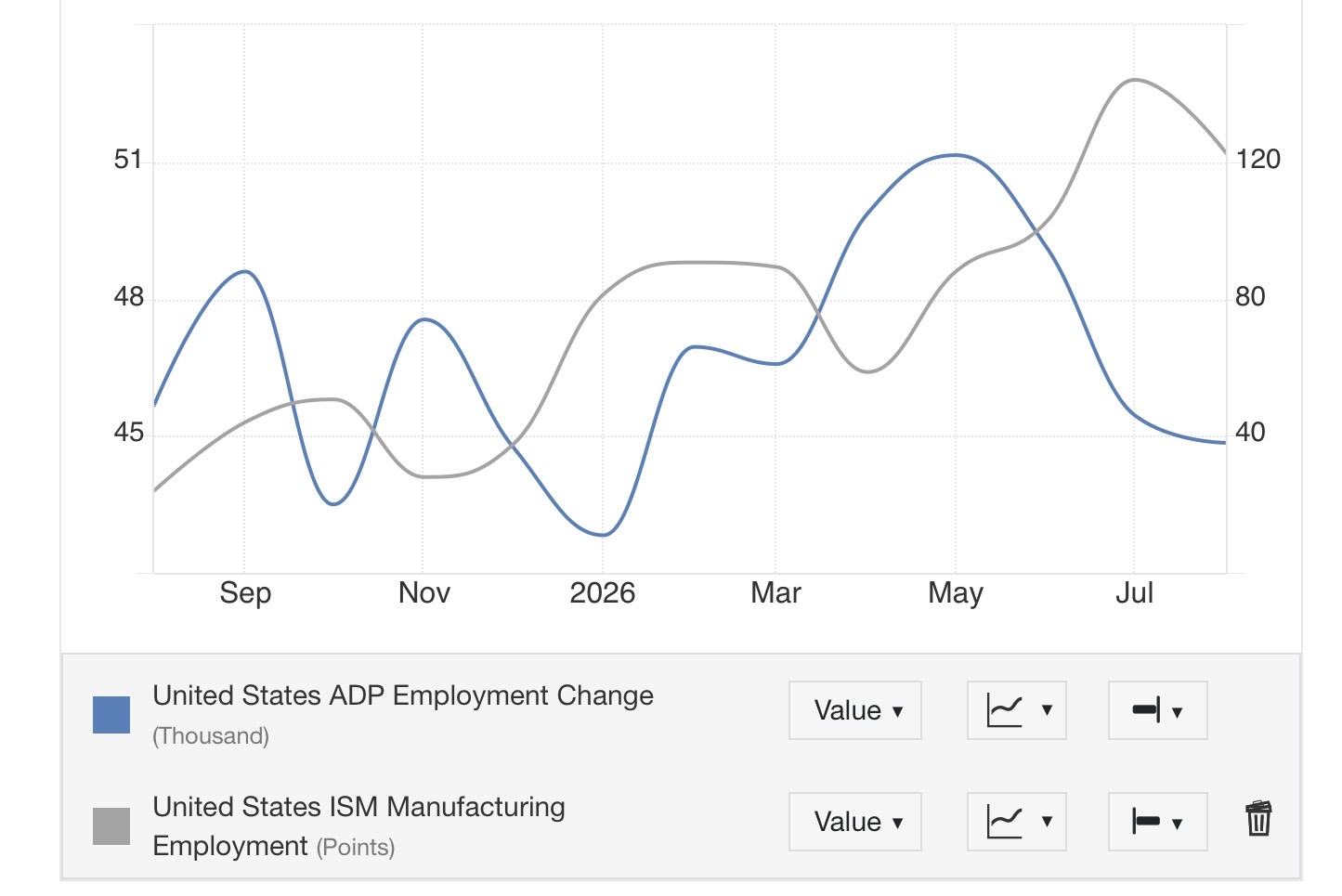Click the ADP line chart type icon
This screenshot has height=896, width=1342.
[1004, 711]
